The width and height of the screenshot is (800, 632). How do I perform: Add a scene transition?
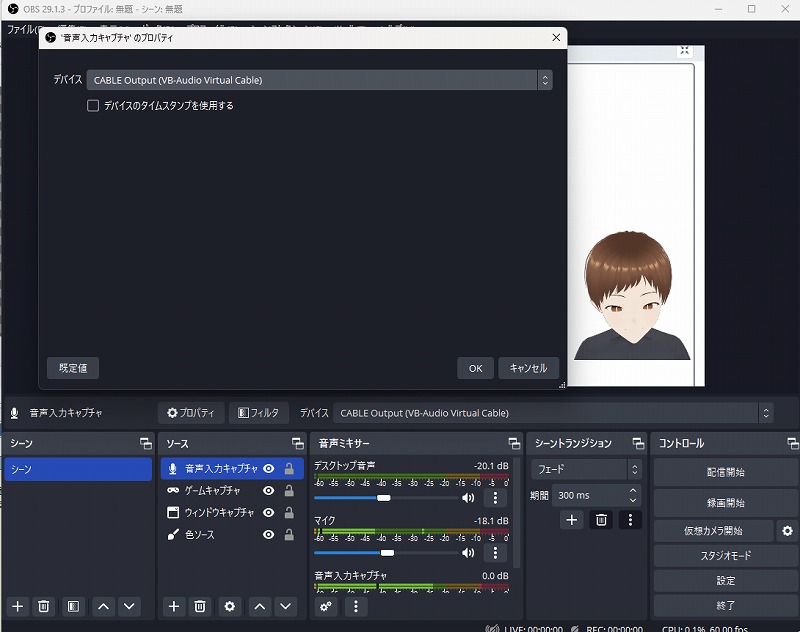pyautogui.click(x=571, y=520)
